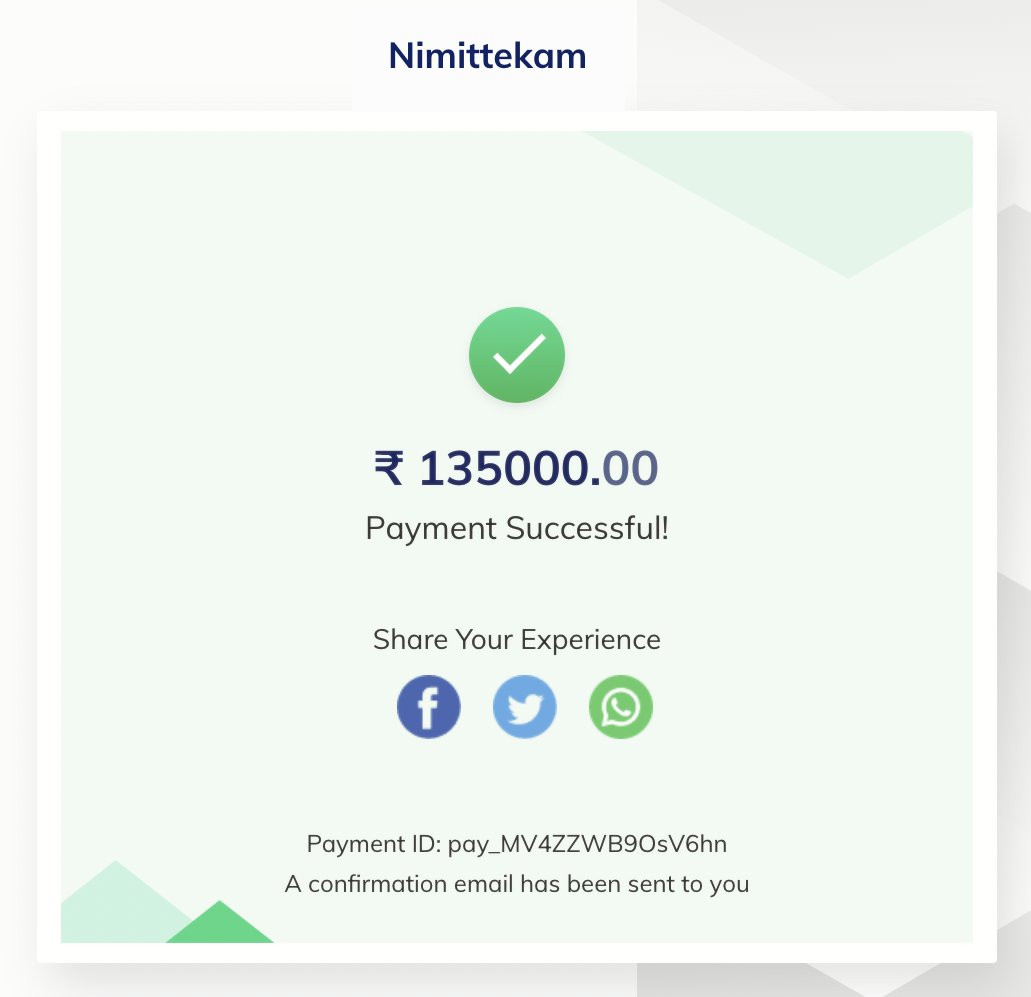Screen dimensions: 1031x997
Task: Click the dark green triangle at card bottom
Action: point(219,927)
